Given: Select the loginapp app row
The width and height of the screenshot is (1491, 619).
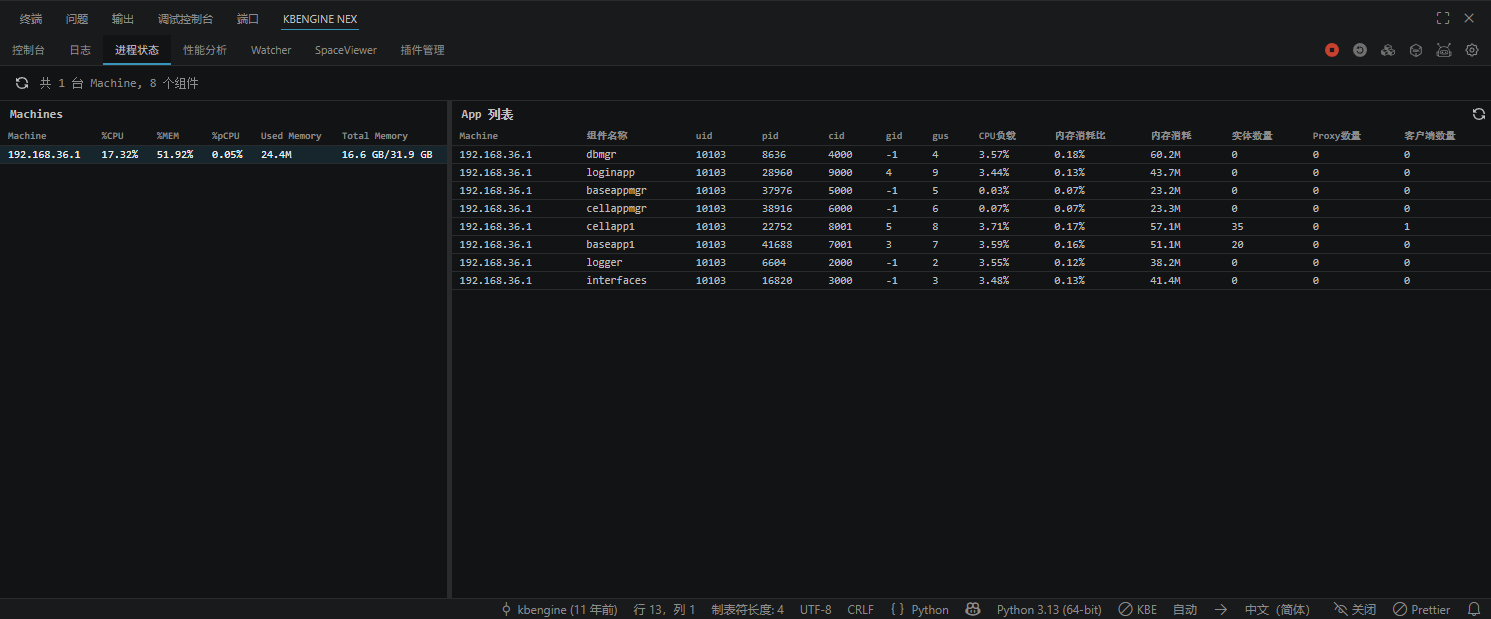Looking at the screenshot, I should coord(971,172).
